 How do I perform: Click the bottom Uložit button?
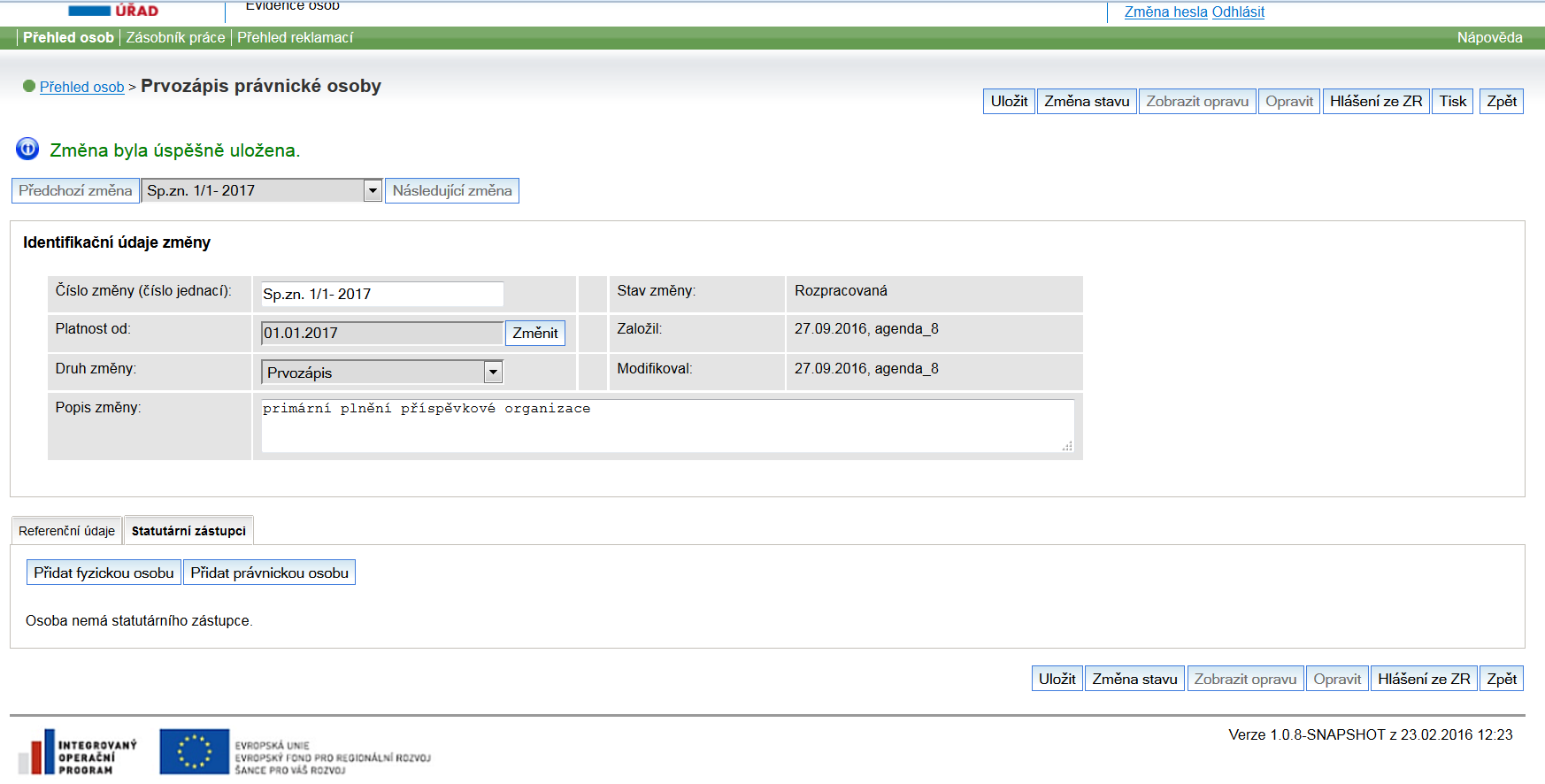1057,679
